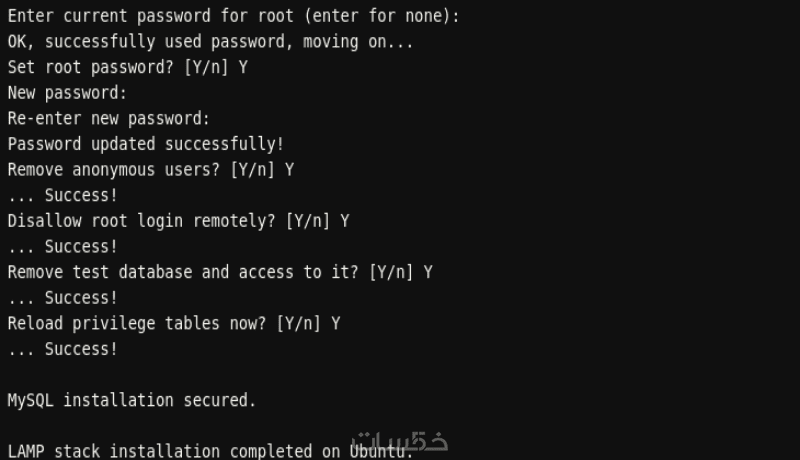Screen dimensions: 800x460
Task: Select the "OK, successfully used password" line
Action: tap(210, 42)
